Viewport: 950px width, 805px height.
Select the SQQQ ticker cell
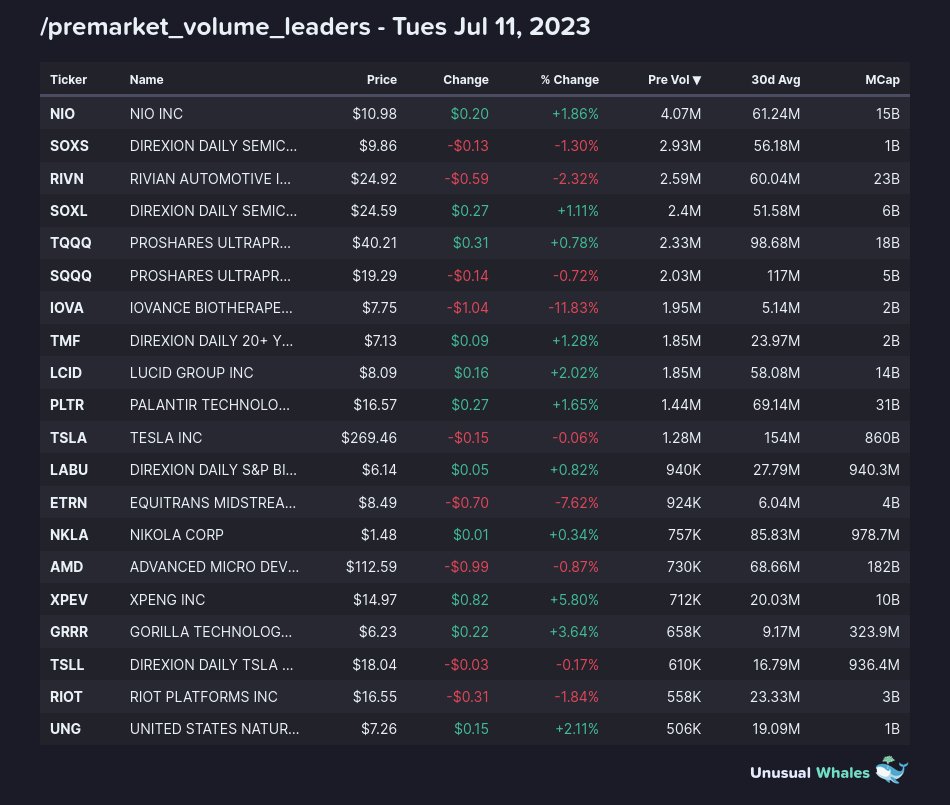pos(70,276)
